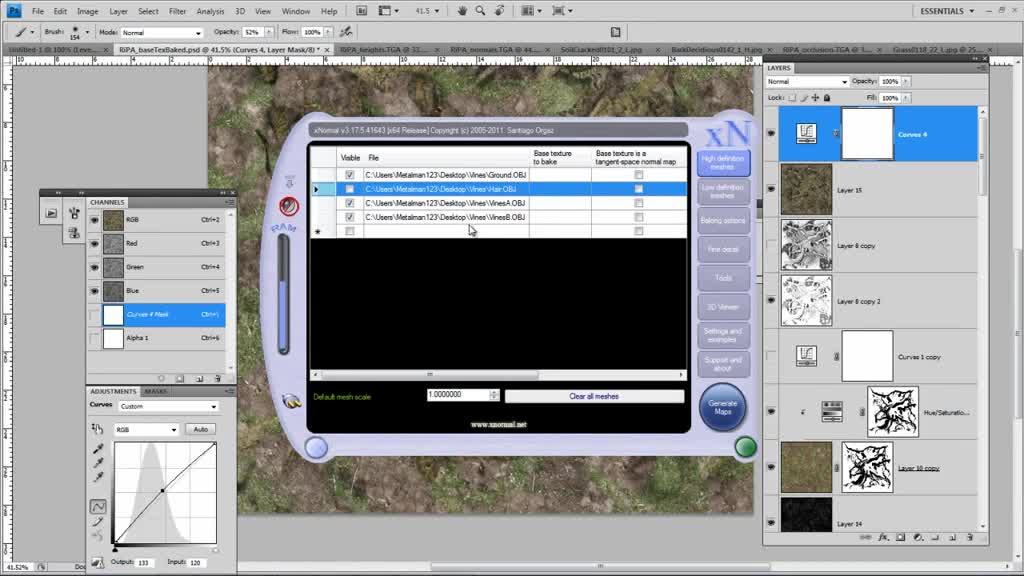Open the layer Fill slider arrow
The height and width of the screenshot is (576, 1024).
click(x=906, y=98)
